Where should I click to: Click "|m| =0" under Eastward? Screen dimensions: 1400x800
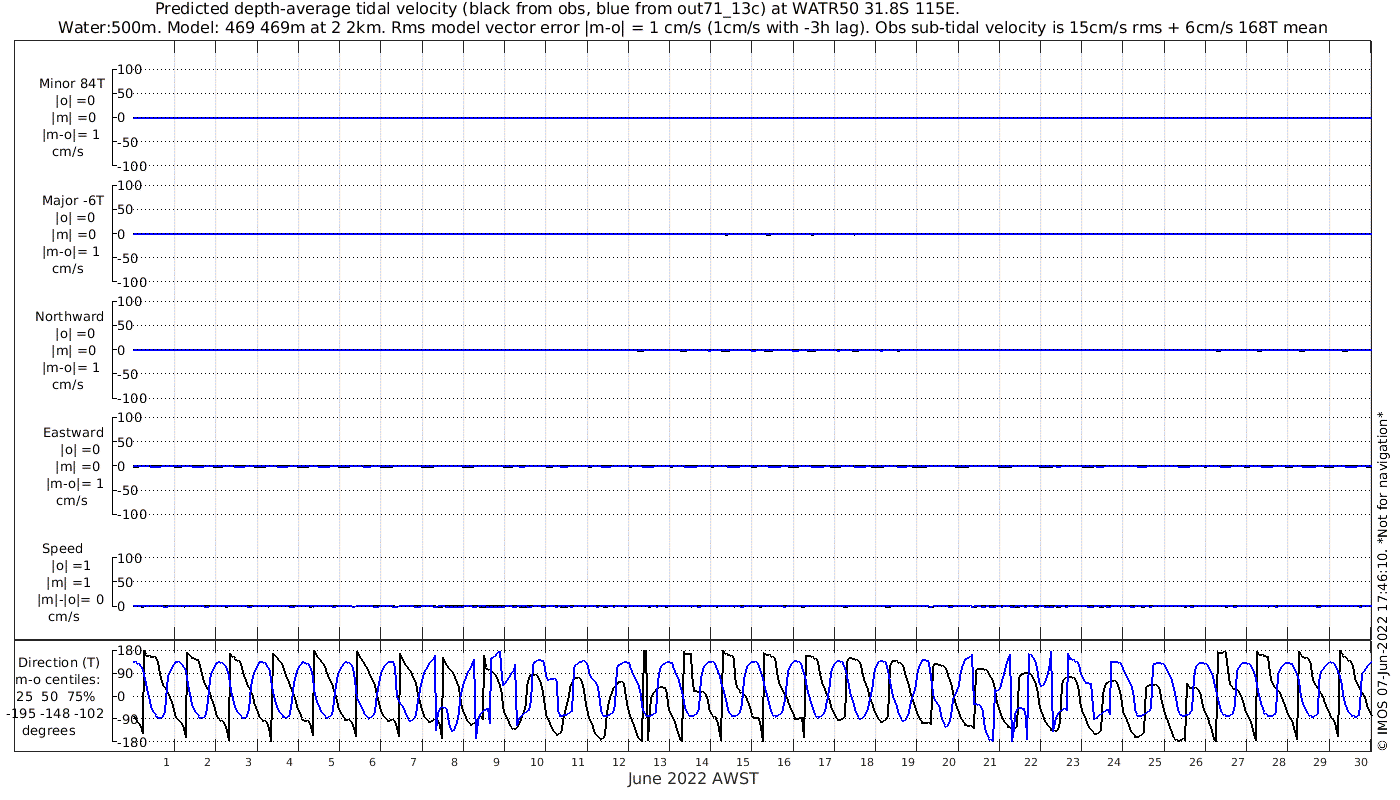(79, 466)
